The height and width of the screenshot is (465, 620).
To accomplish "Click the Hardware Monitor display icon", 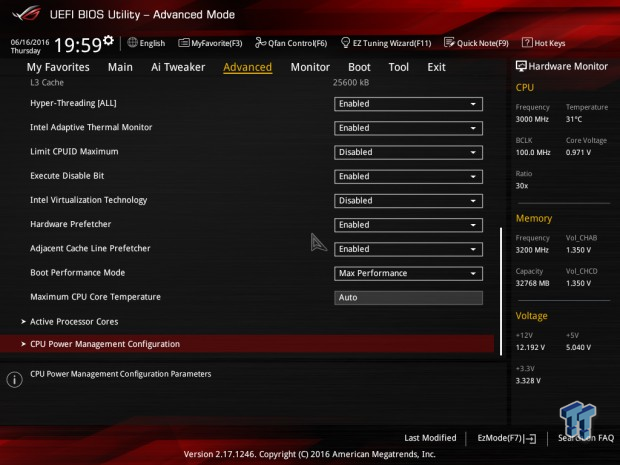I will 521,66.
